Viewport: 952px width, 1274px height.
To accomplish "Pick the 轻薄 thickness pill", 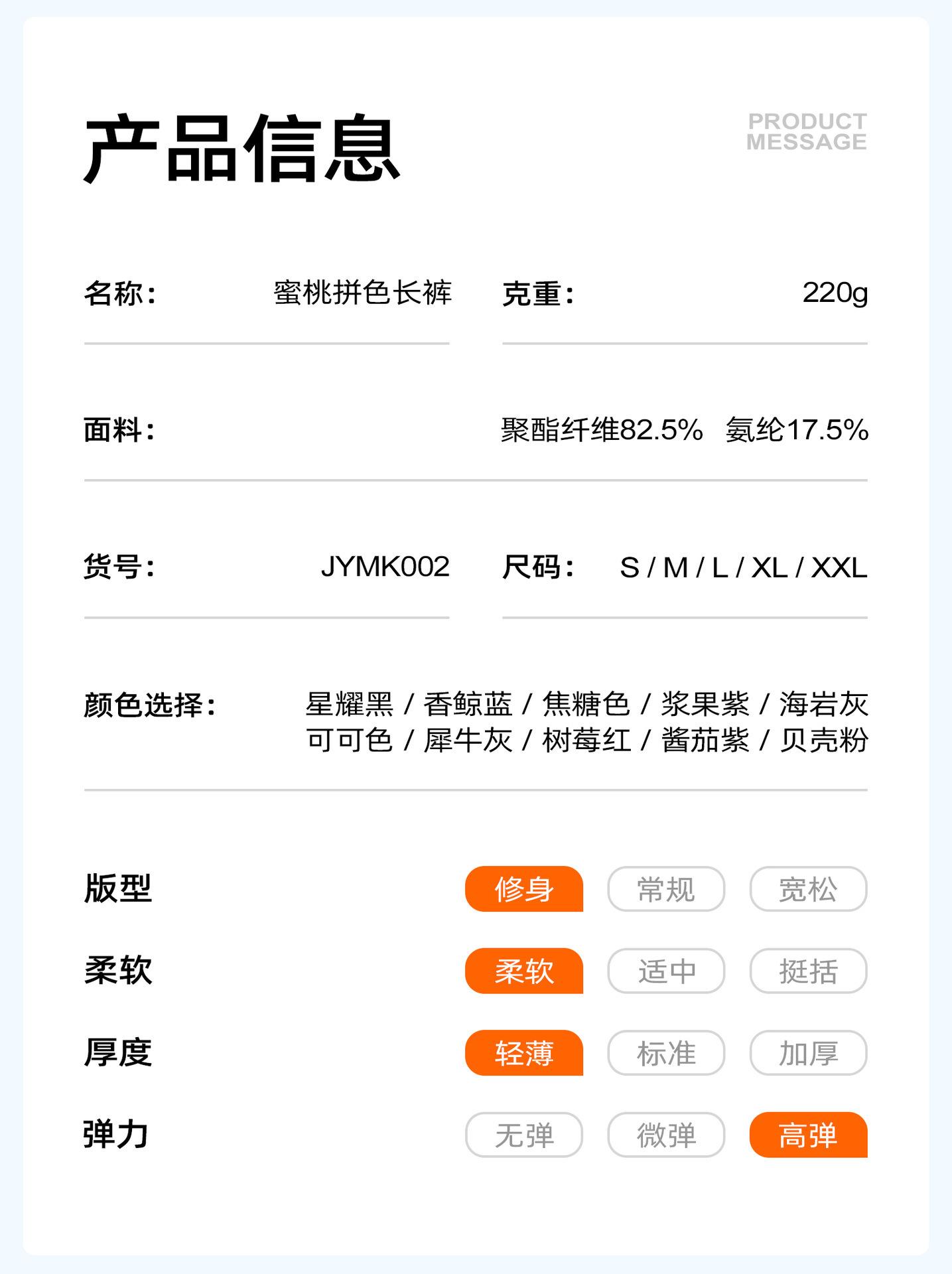I will (x=523, y=1053).
